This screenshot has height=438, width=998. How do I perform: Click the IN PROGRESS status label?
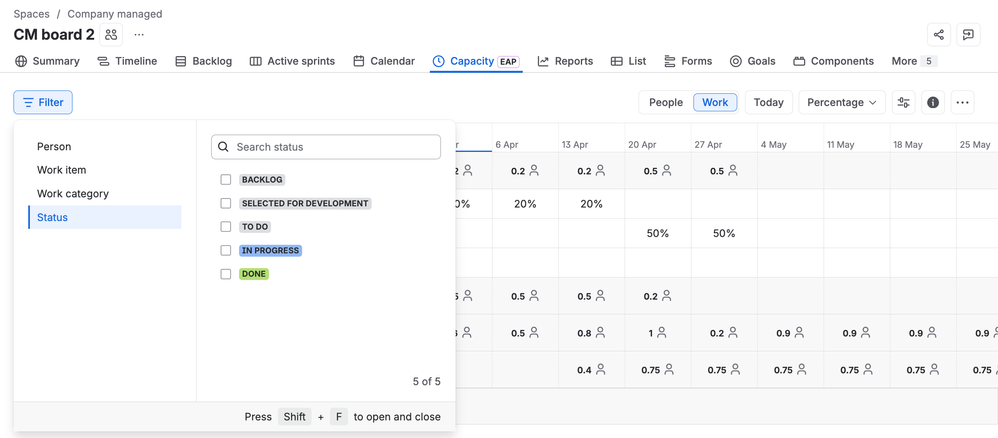271,250
